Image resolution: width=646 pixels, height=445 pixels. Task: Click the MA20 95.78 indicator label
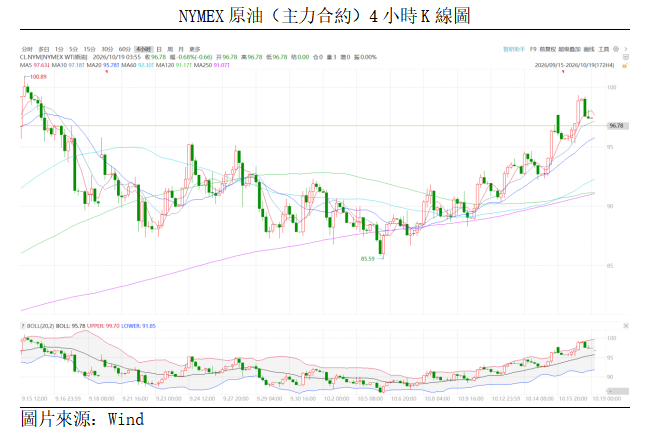[x=103, y=65]
